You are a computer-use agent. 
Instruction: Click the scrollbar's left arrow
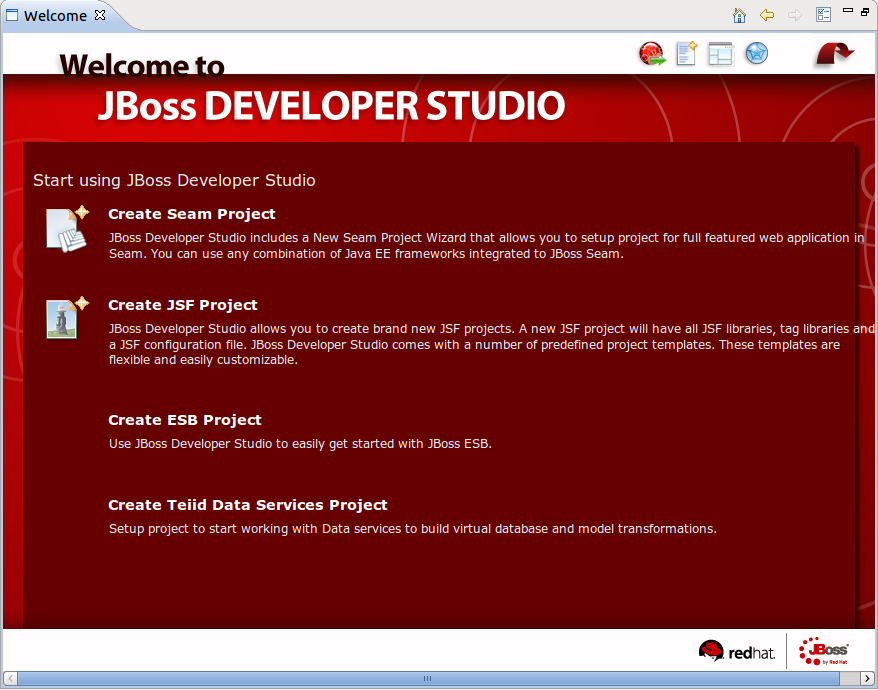click(x=10, y=678)
